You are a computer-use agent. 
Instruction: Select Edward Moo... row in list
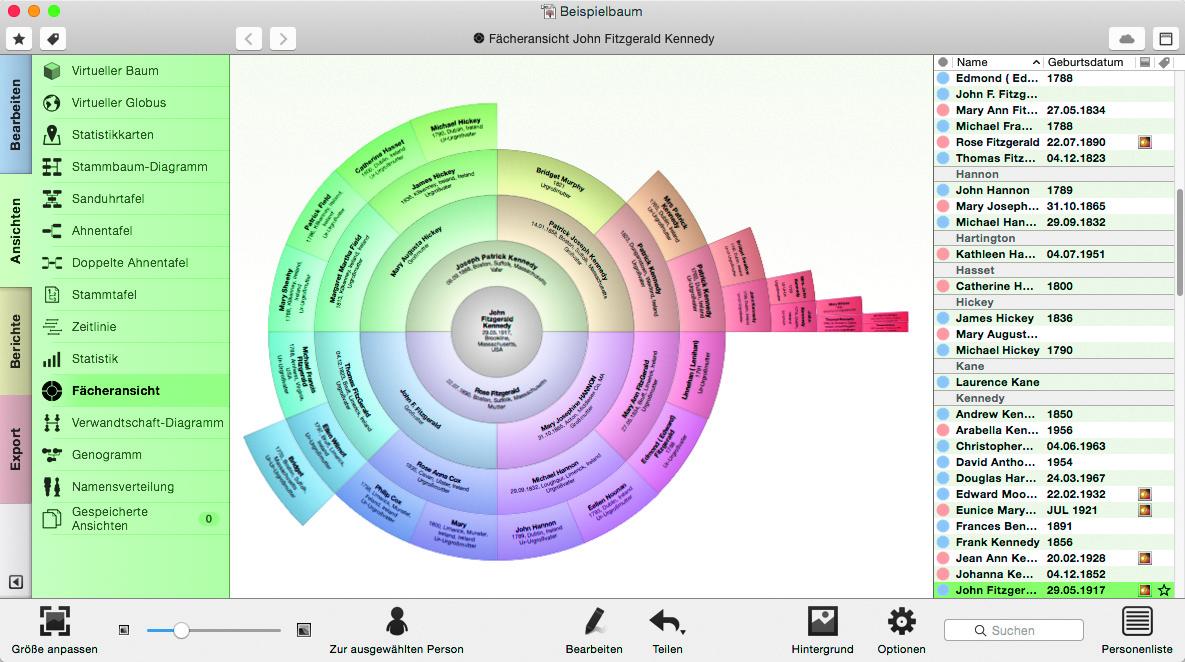pos(1054,494)
